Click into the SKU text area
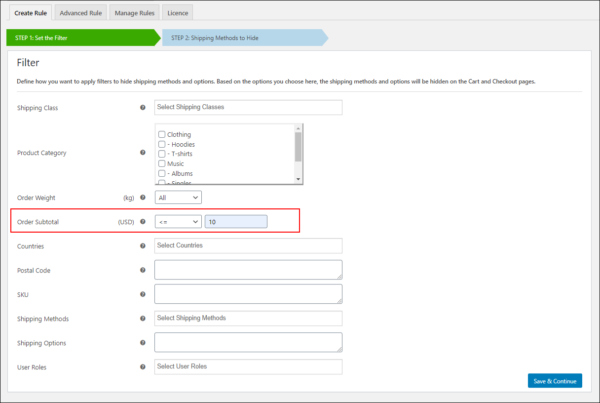This screenshot has height=403, width=600. [x=248, y=294]
